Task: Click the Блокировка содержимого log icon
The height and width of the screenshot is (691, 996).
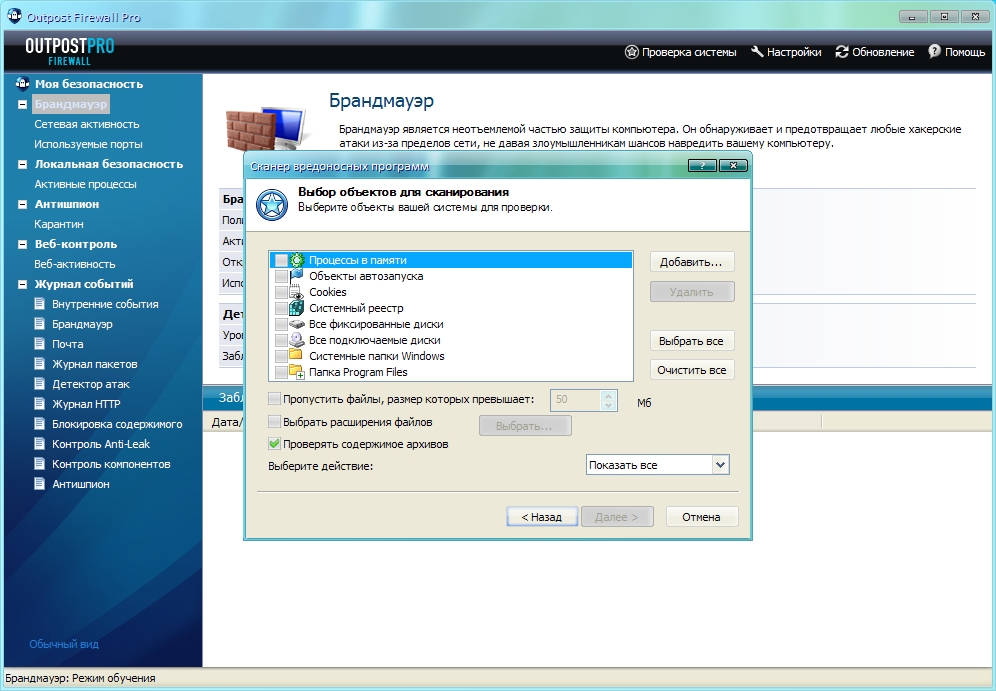Action: (x=39, y=424)
